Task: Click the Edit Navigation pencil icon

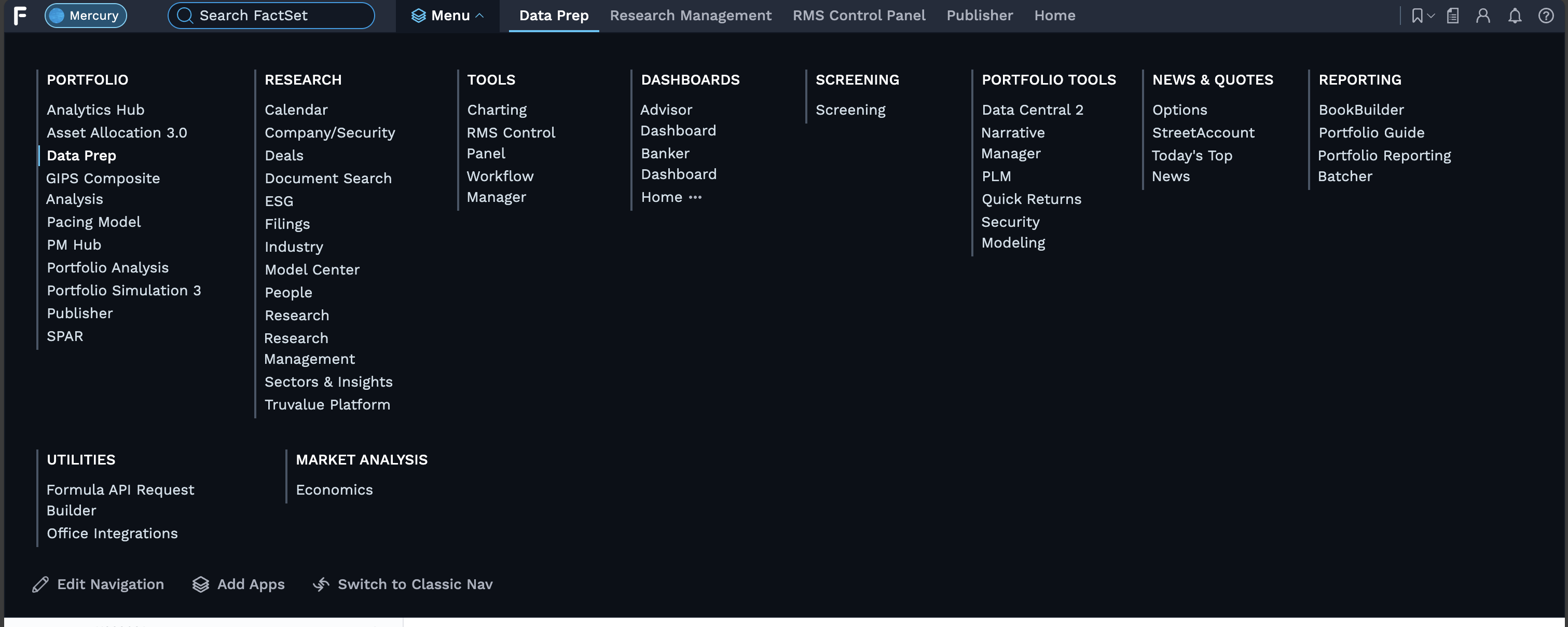Action: [40, 584]
